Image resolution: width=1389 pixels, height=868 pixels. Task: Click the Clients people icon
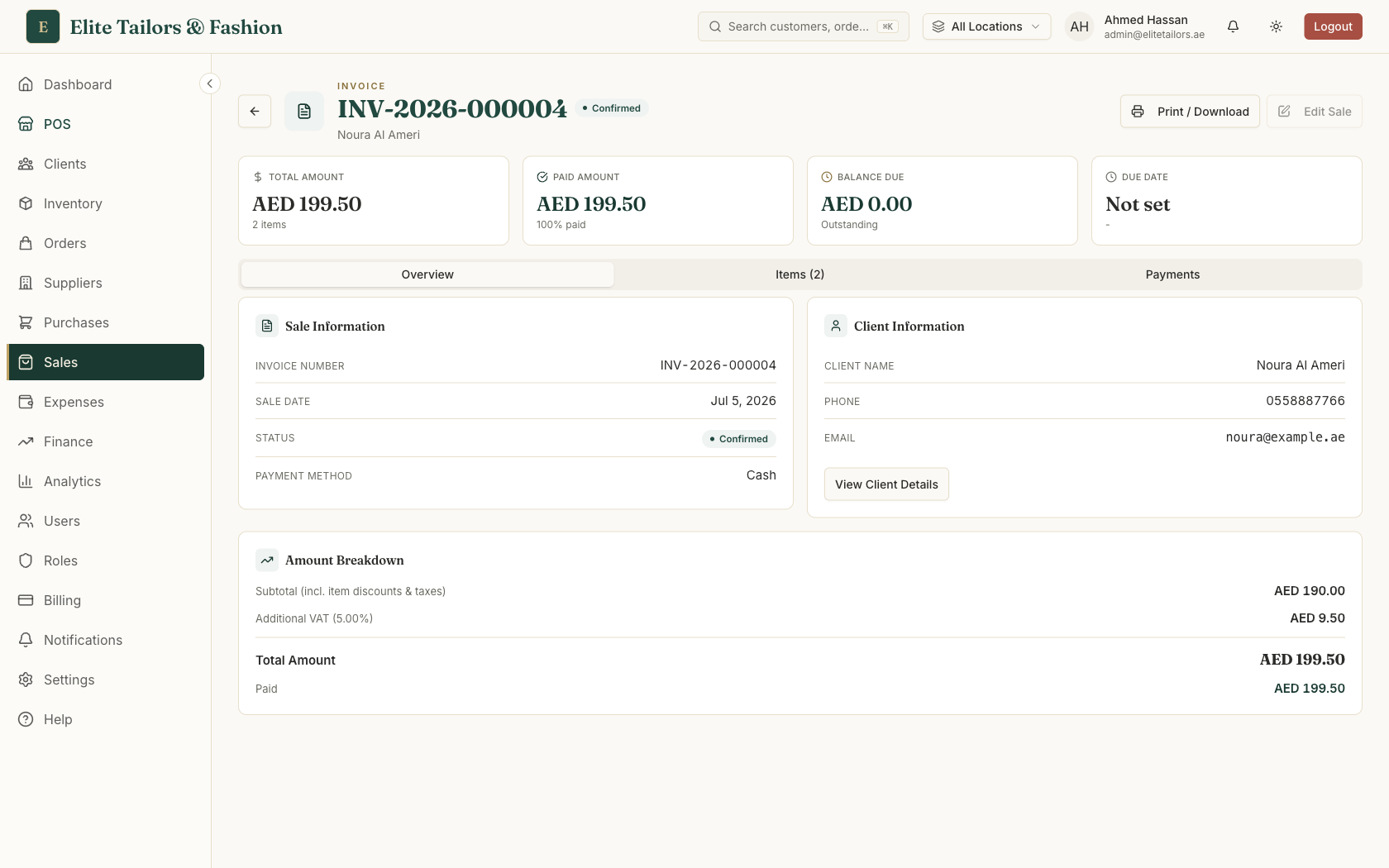tap(26, 164)
